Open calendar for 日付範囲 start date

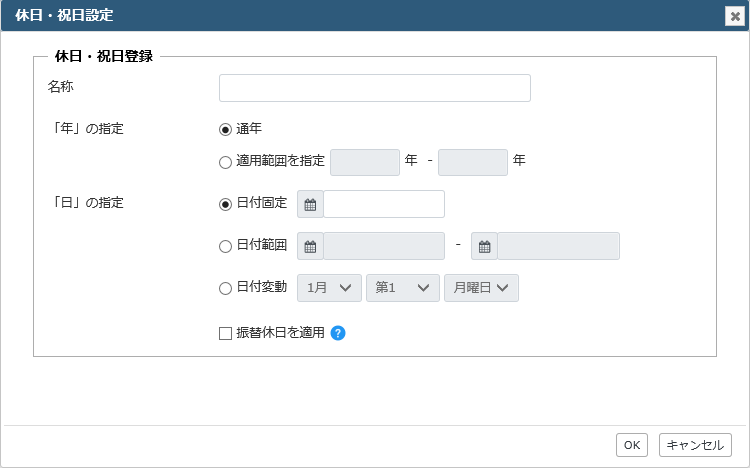(310, 247)
